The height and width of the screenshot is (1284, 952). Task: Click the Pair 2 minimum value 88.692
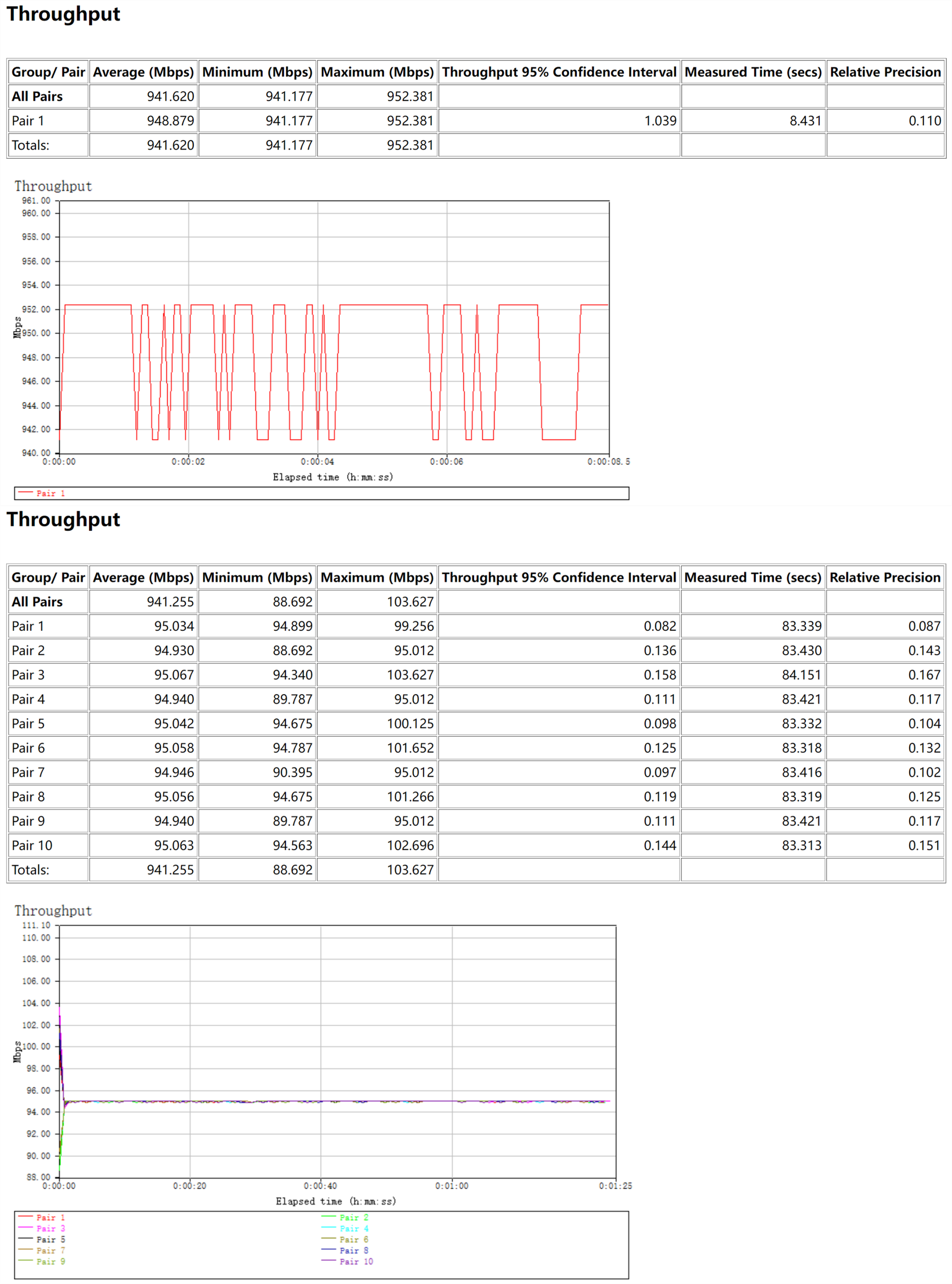coord(292,650)
